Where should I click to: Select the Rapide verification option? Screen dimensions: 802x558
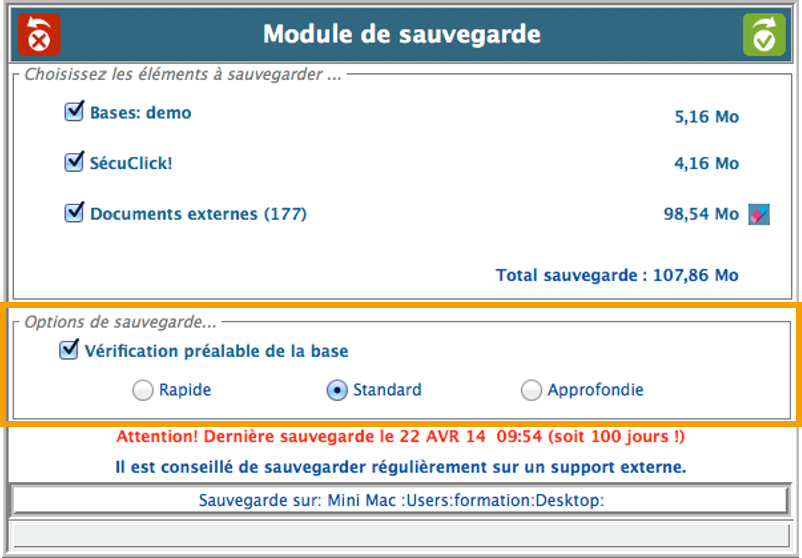[x=143, y=390]
